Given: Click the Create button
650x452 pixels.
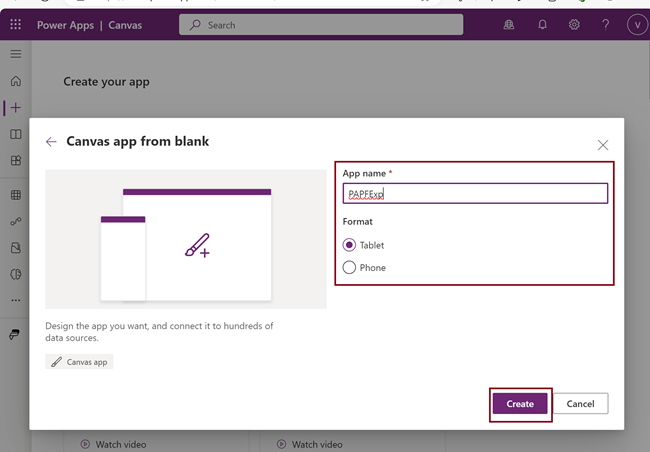Looking at the screenshot, I should coord(520,403).
